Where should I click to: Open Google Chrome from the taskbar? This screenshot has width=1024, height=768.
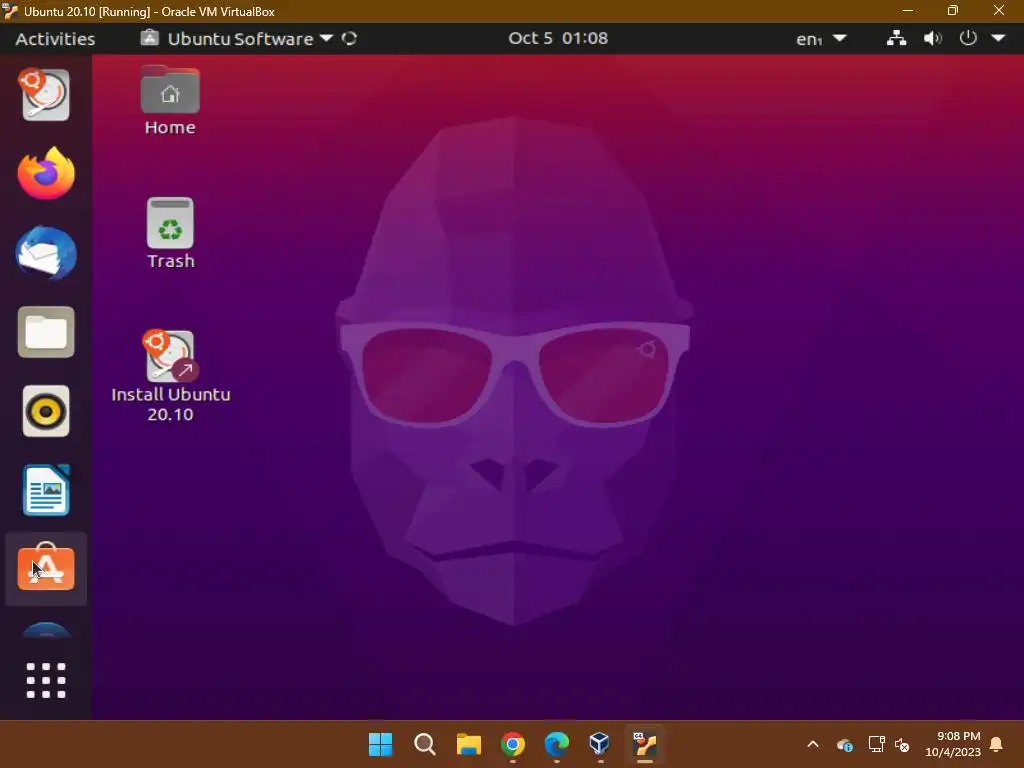tap(513, 744)
